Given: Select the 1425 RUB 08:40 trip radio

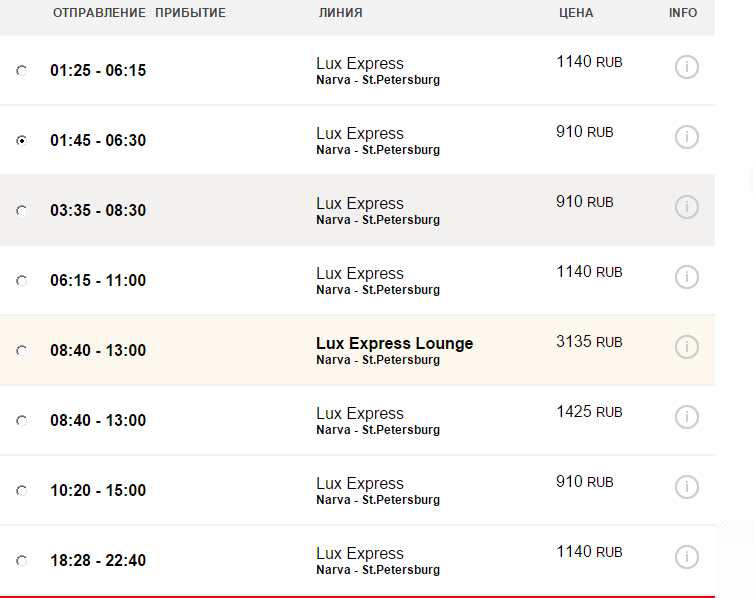Looking at the screenshot, I should pos(22,421).
